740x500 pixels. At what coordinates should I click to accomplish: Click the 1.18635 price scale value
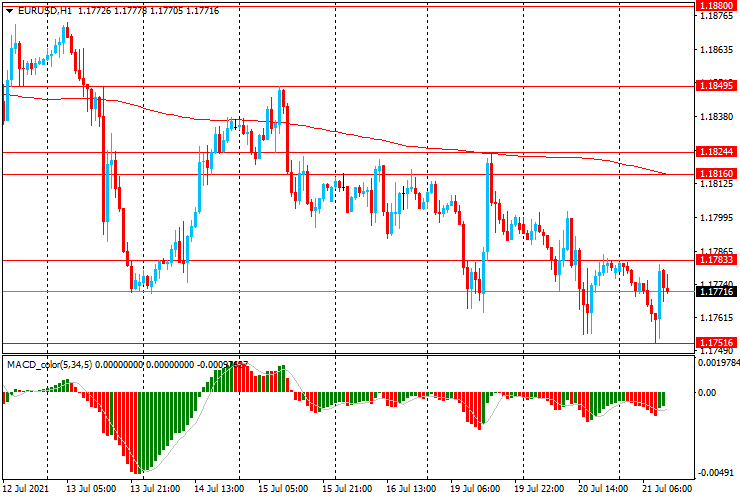(717, 50)
